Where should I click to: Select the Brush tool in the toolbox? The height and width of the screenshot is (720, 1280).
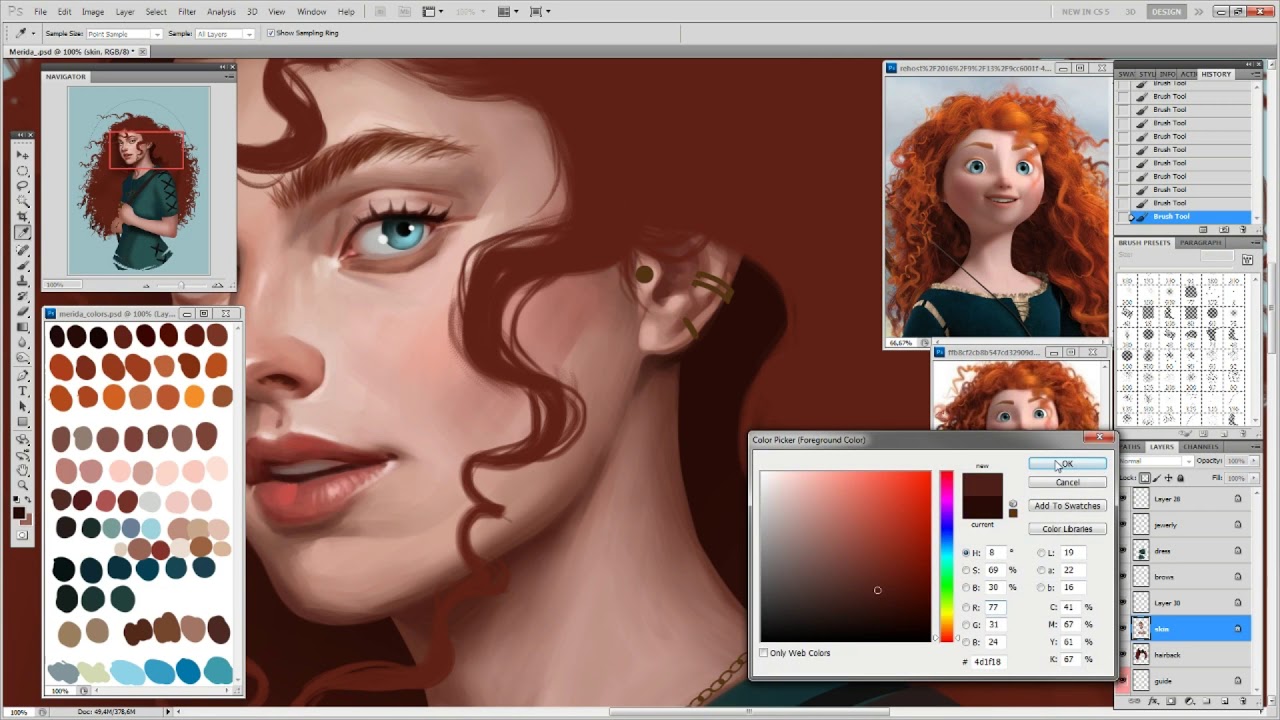tap(22, 265)
